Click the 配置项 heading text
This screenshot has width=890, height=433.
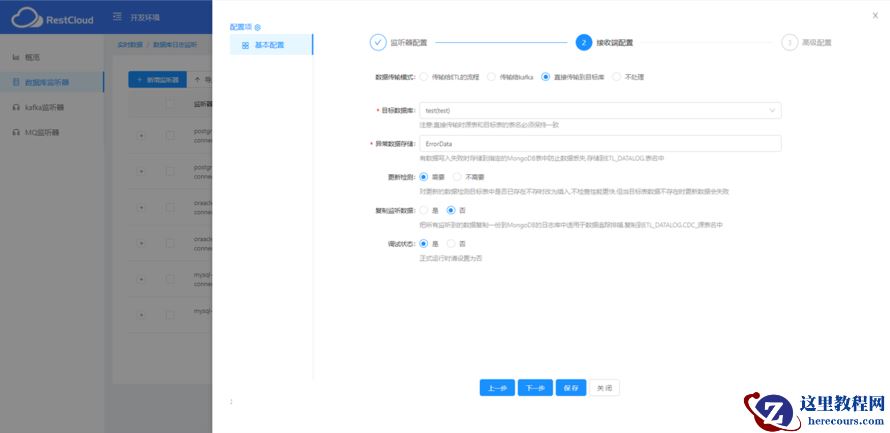point(241,27)
